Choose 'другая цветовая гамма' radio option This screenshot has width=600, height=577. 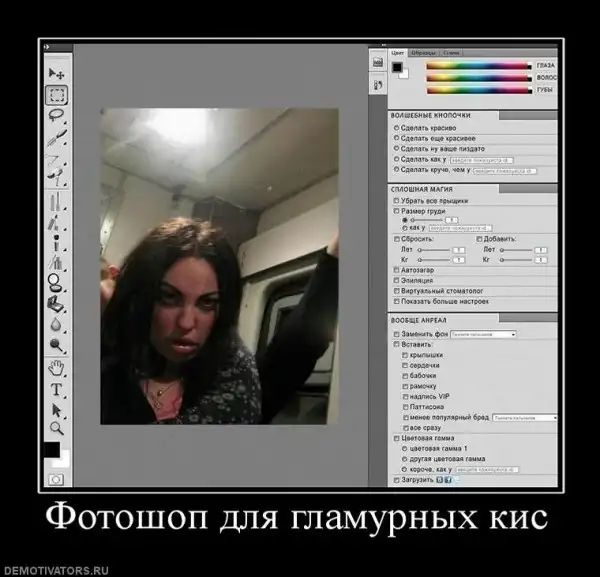tap(403, 458)
